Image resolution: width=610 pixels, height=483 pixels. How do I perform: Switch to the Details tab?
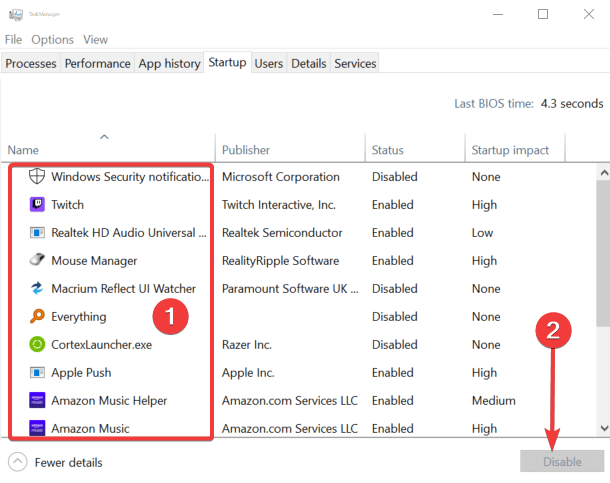[309, 63]
